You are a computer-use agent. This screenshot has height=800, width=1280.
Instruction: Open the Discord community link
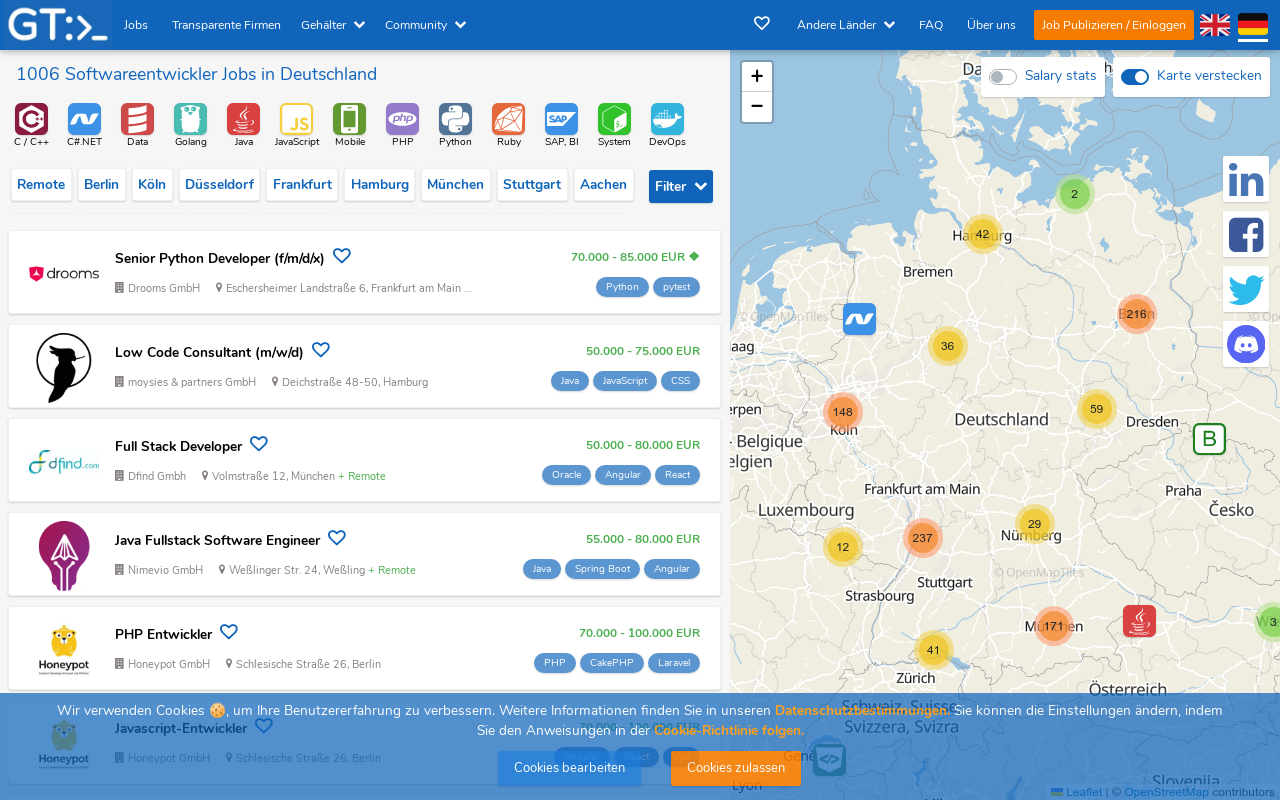coord(1246,344)
